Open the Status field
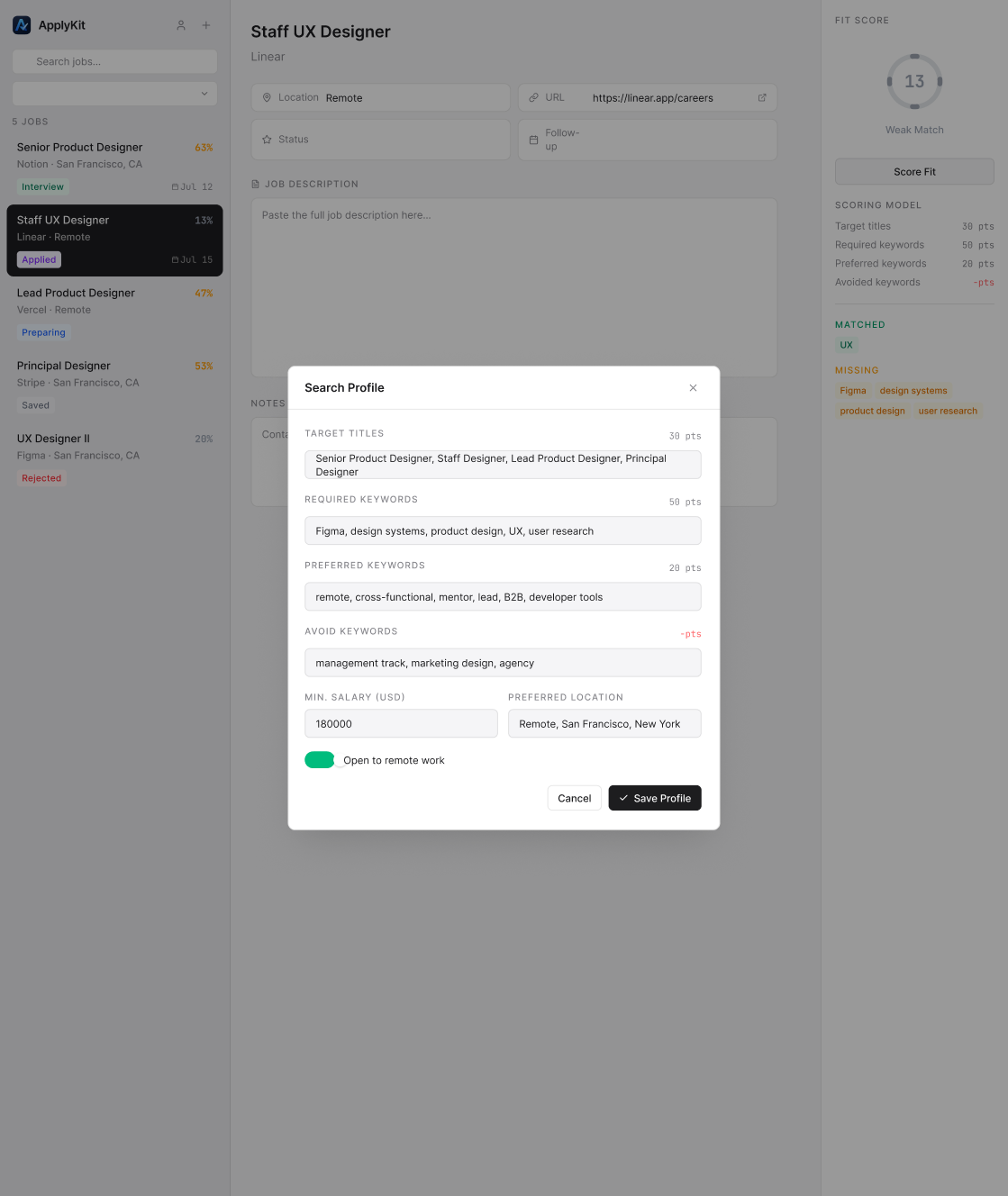Viewport: 1008px width, 1196px height. [380, 140]
